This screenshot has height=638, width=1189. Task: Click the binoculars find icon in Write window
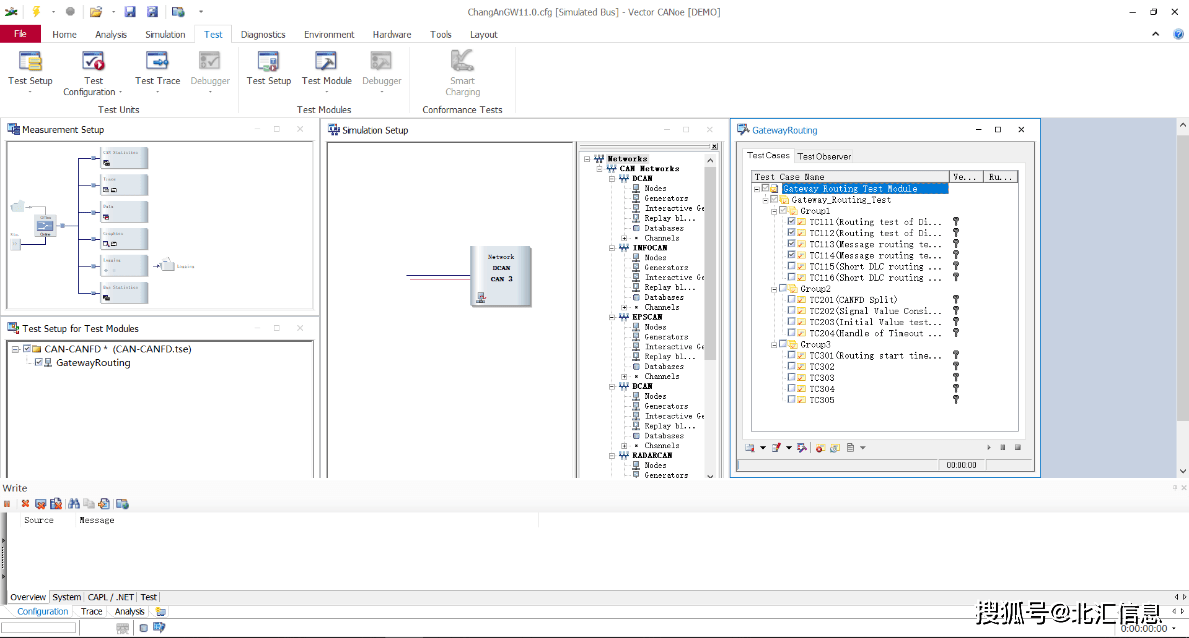click(74, 504)
